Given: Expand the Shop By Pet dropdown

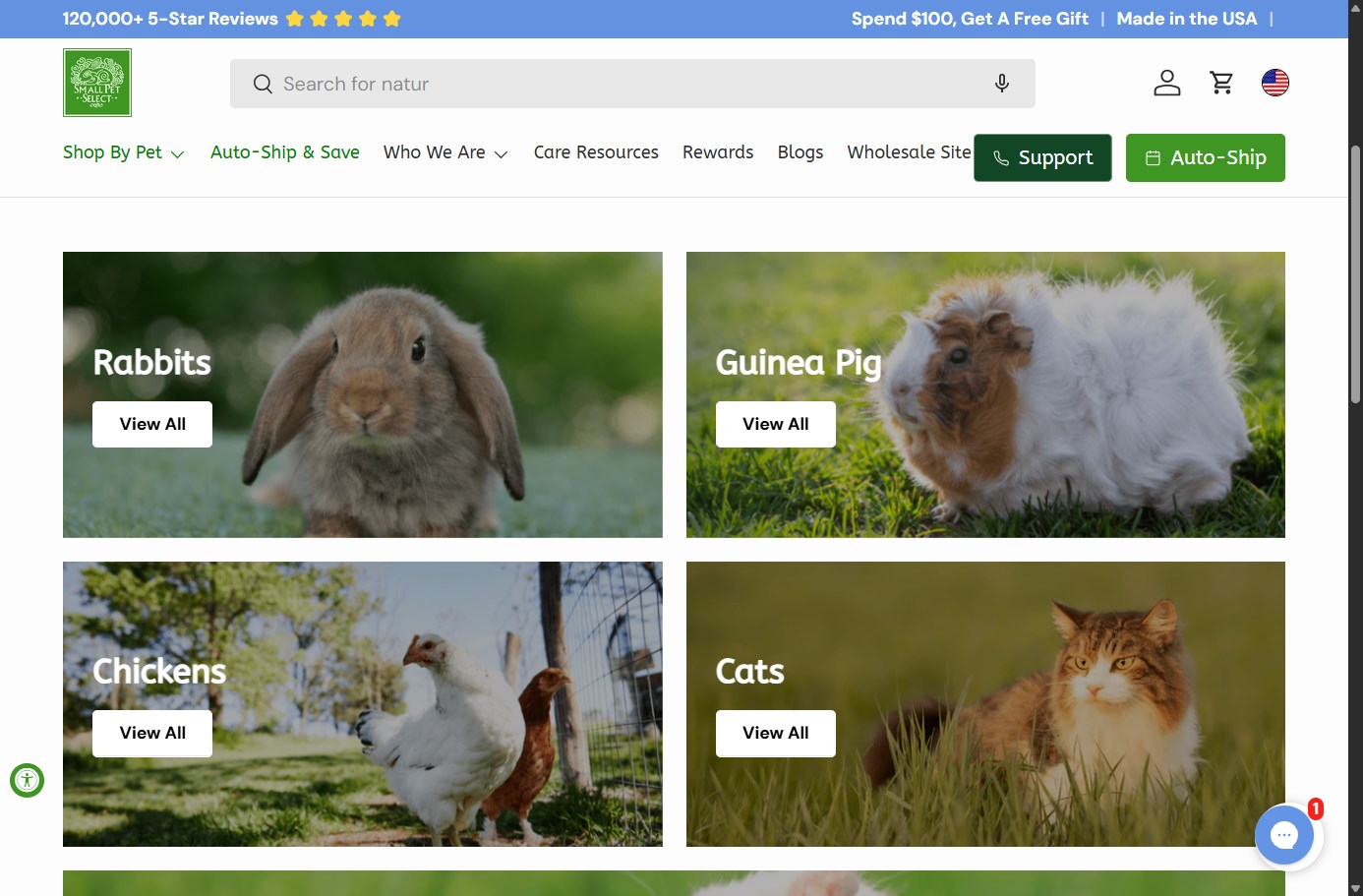Looking at the screenshot, I should click(123, 152).
